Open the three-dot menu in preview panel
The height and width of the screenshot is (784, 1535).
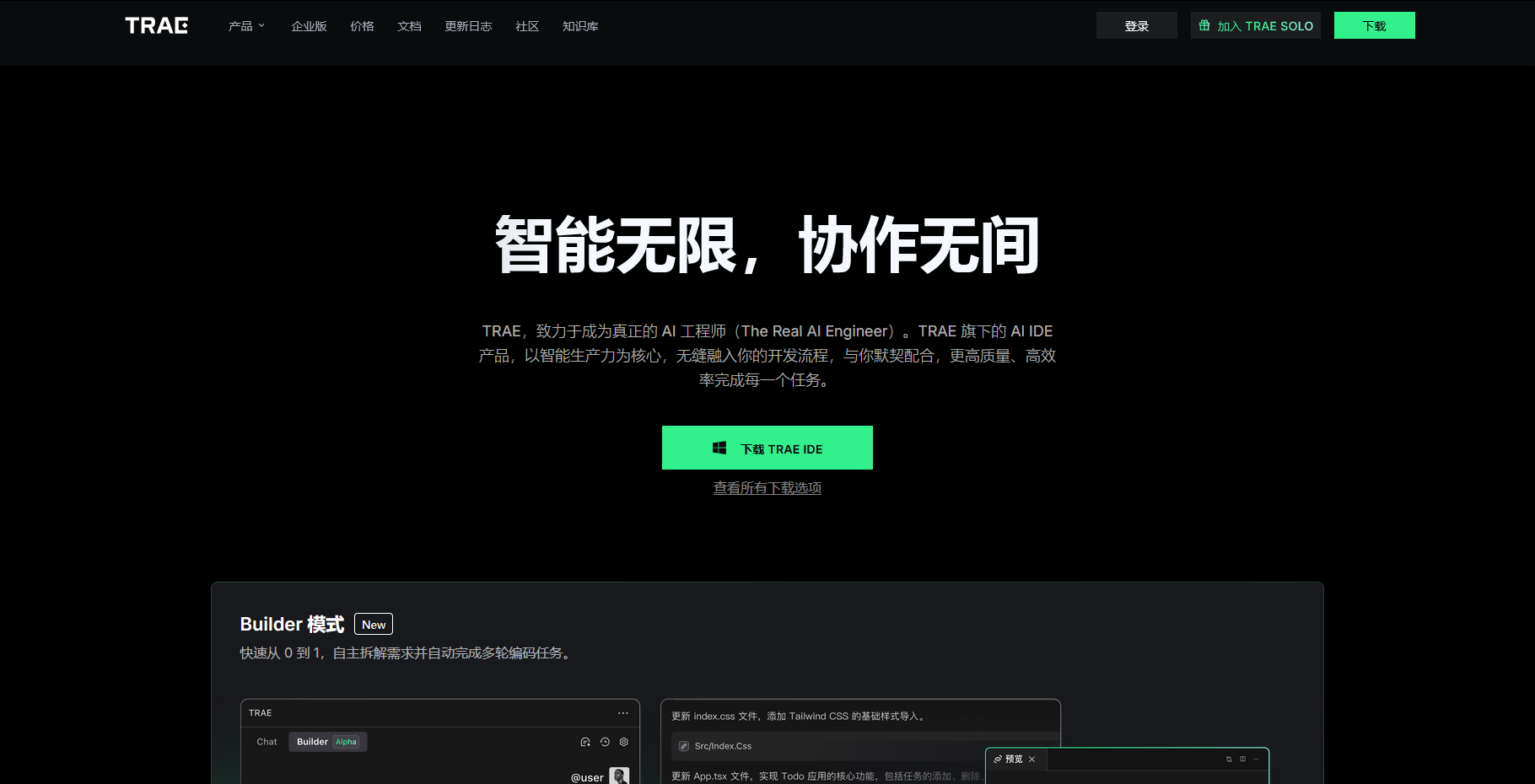pyautogui.click(x=1256, y=760)
